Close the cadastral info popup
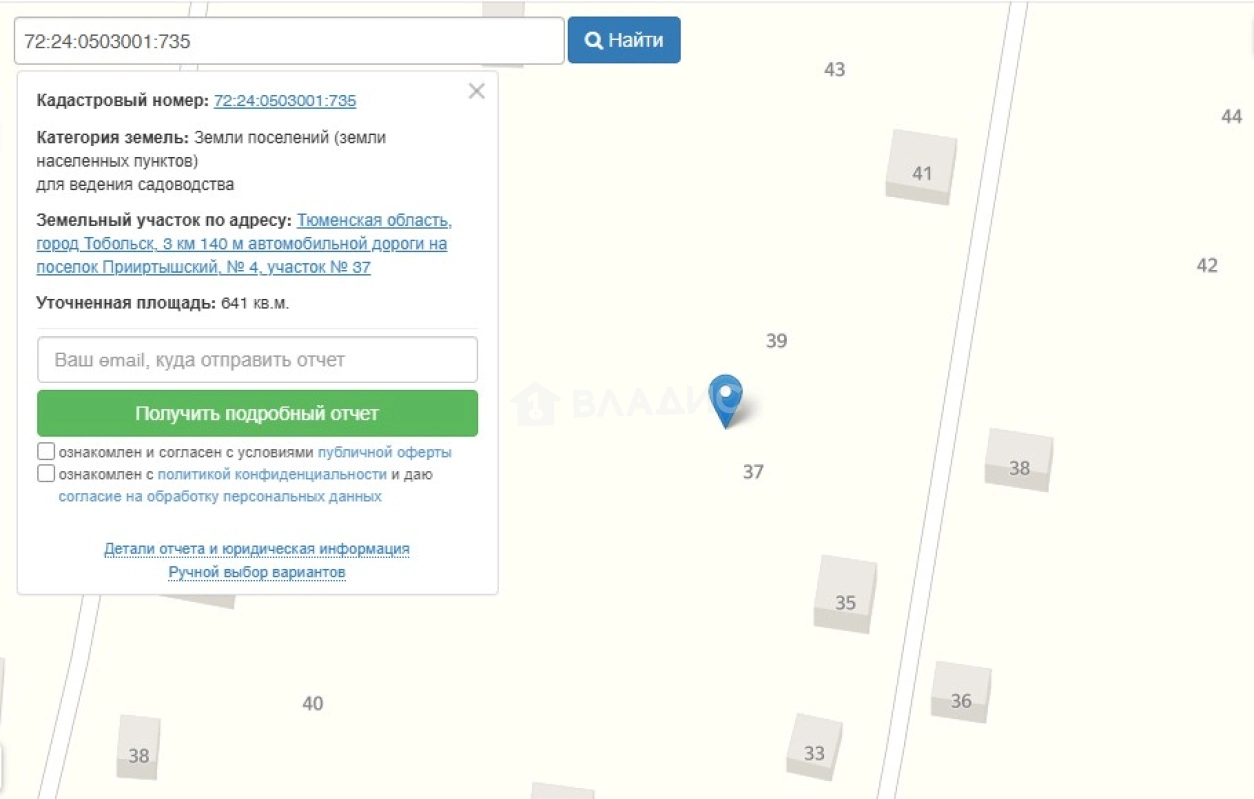 tap(477, 91)
